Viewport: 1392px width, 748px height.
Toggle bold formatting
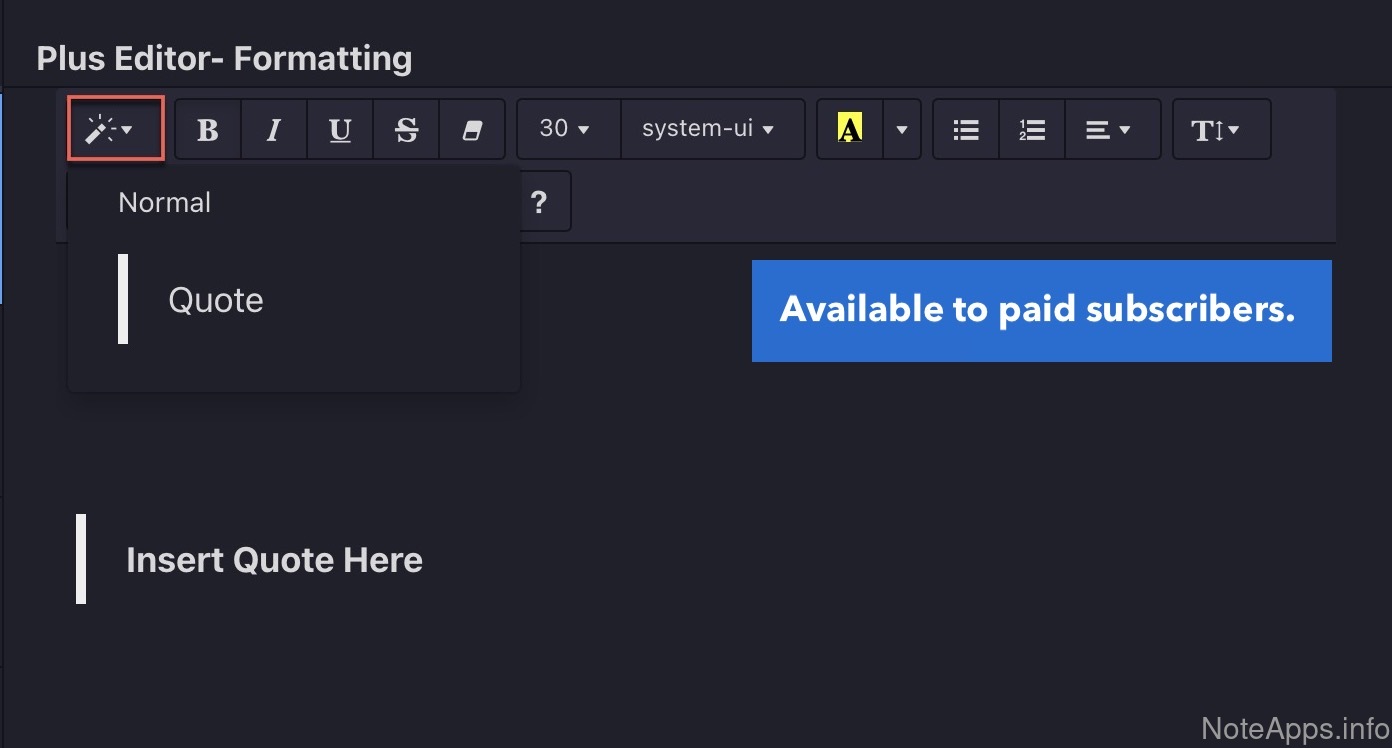pos(208,130)
